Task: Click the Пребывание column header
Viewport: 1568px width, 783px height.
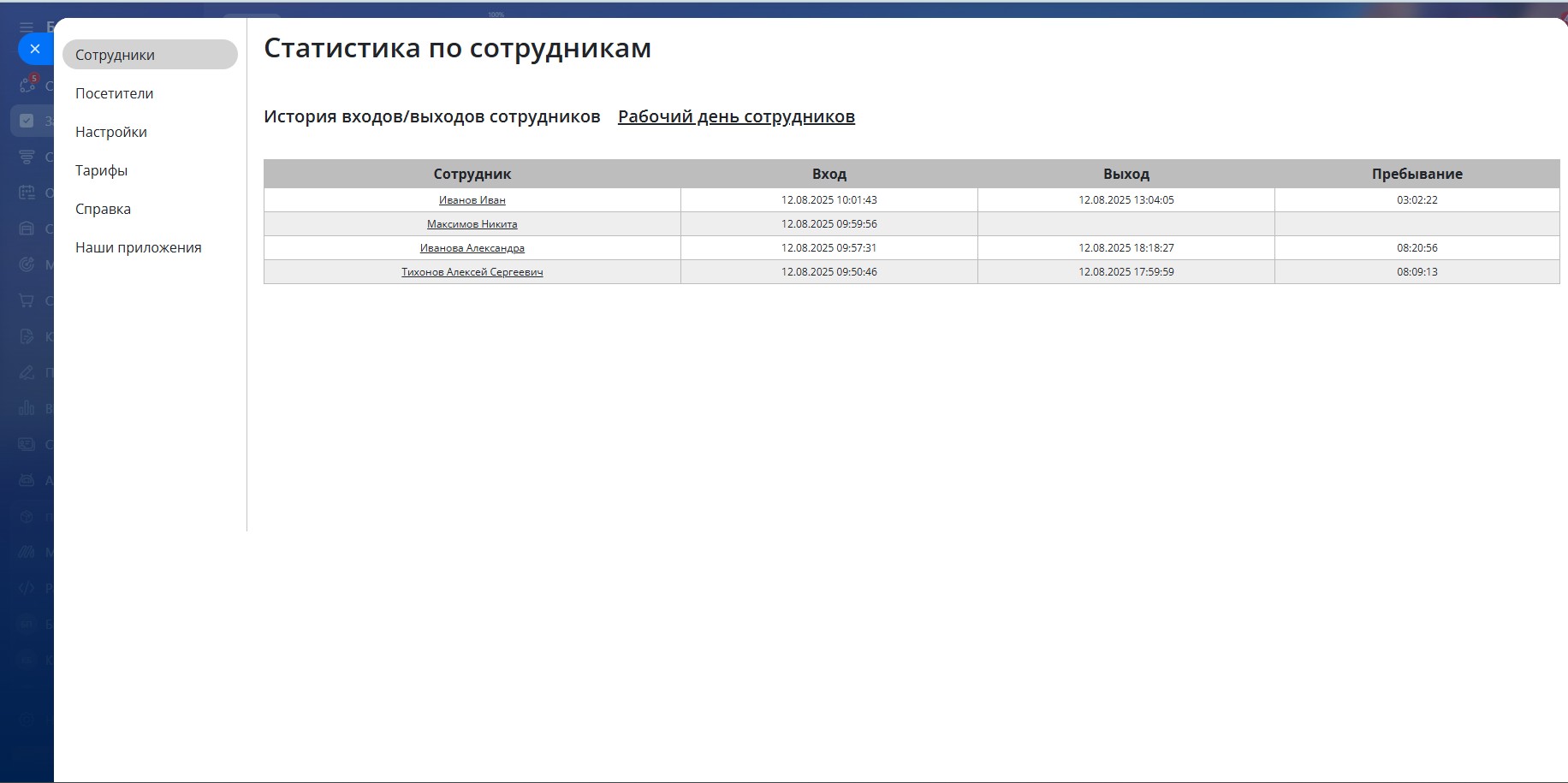Action: pos(1417,174)
